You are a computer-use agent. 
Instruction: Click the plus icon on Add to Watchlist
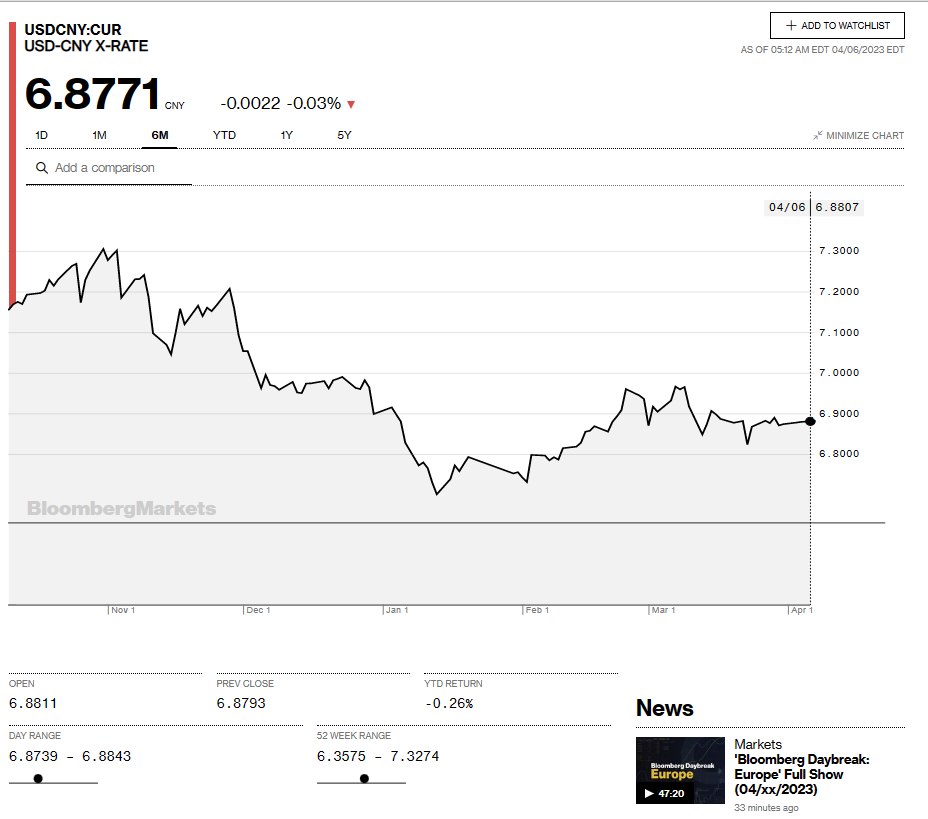click(x=791, y=26)
